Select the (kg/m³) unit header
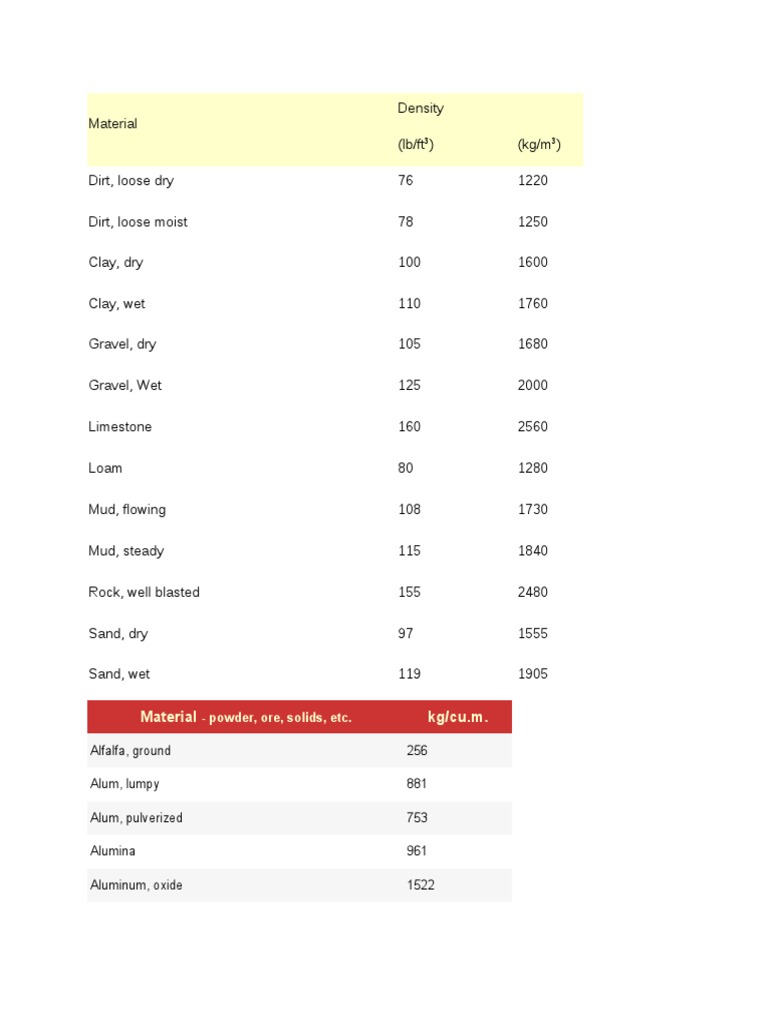Screen dimensions: 768x1024 coord(539,145)
